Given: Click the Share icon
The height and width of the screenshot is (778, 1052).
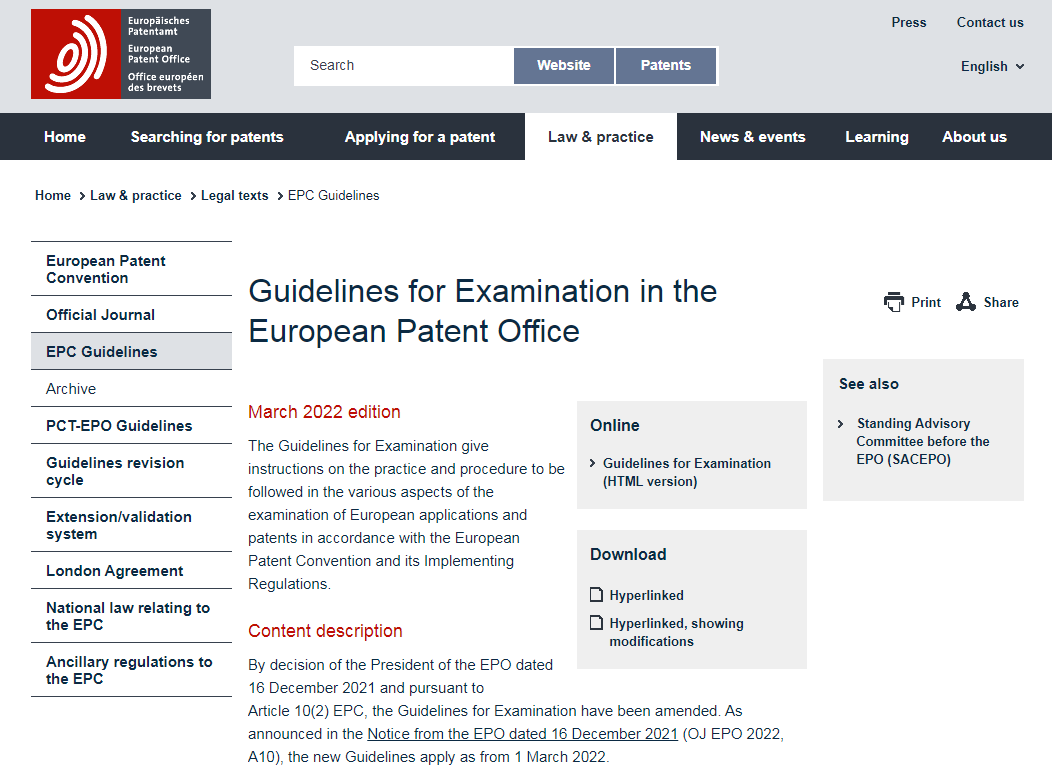Looking at the screenshot, I should tap(966, 302).
